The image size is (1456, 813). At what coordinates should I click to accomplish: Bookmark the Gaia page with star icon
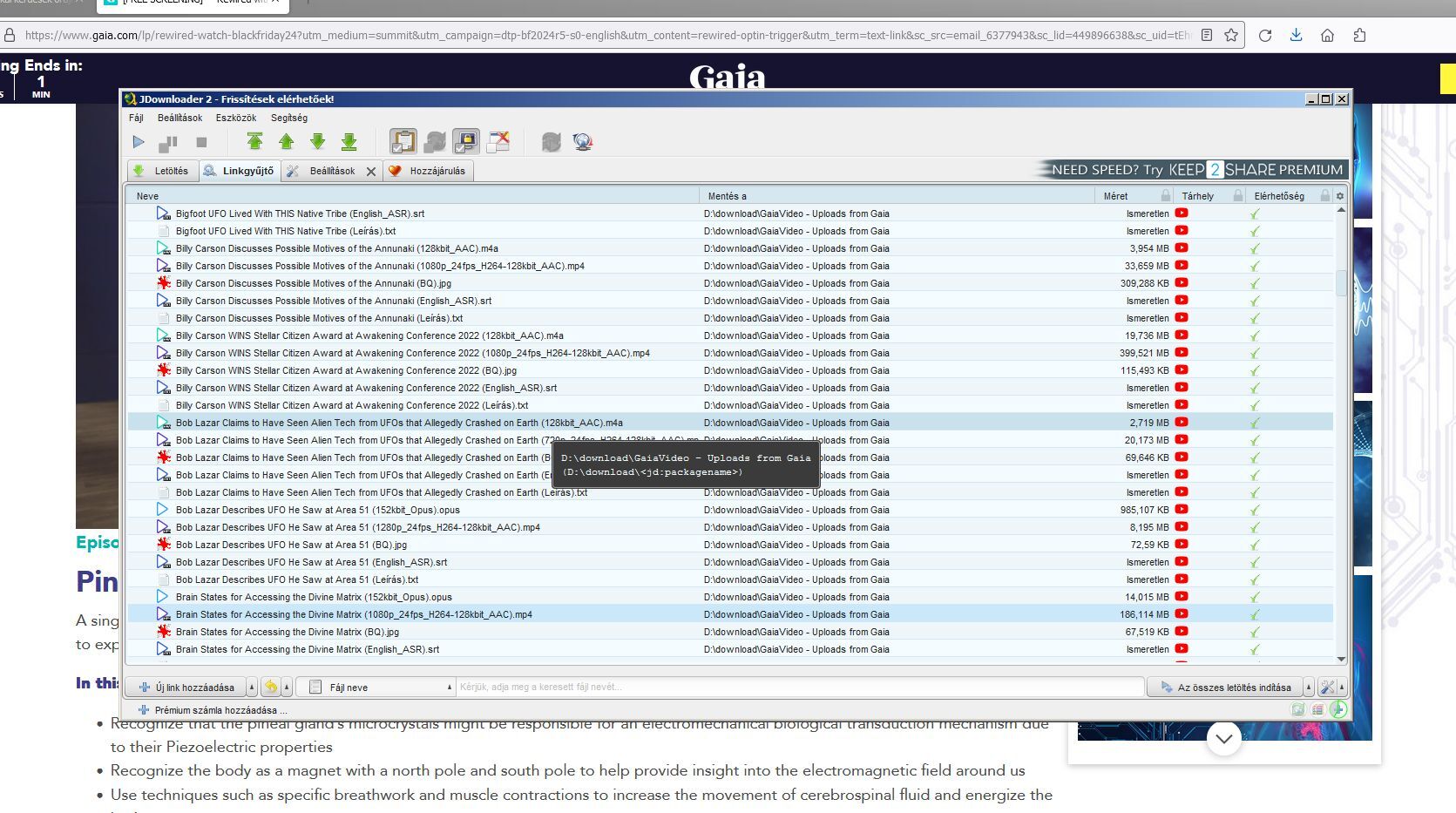click(1231, 36)
